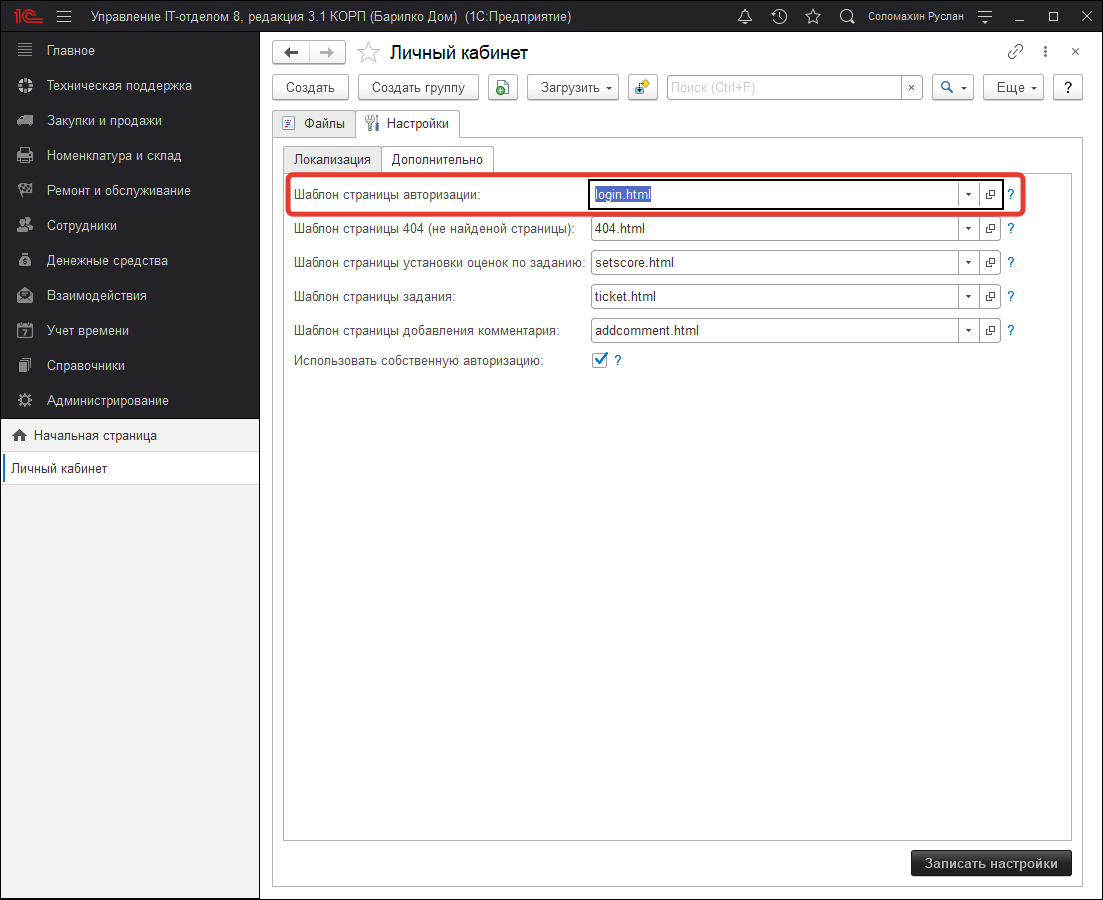Open the Загрузить dropdown button
Image resolution: width=1103 pixels, height=900 pixels.
[573, 88]
